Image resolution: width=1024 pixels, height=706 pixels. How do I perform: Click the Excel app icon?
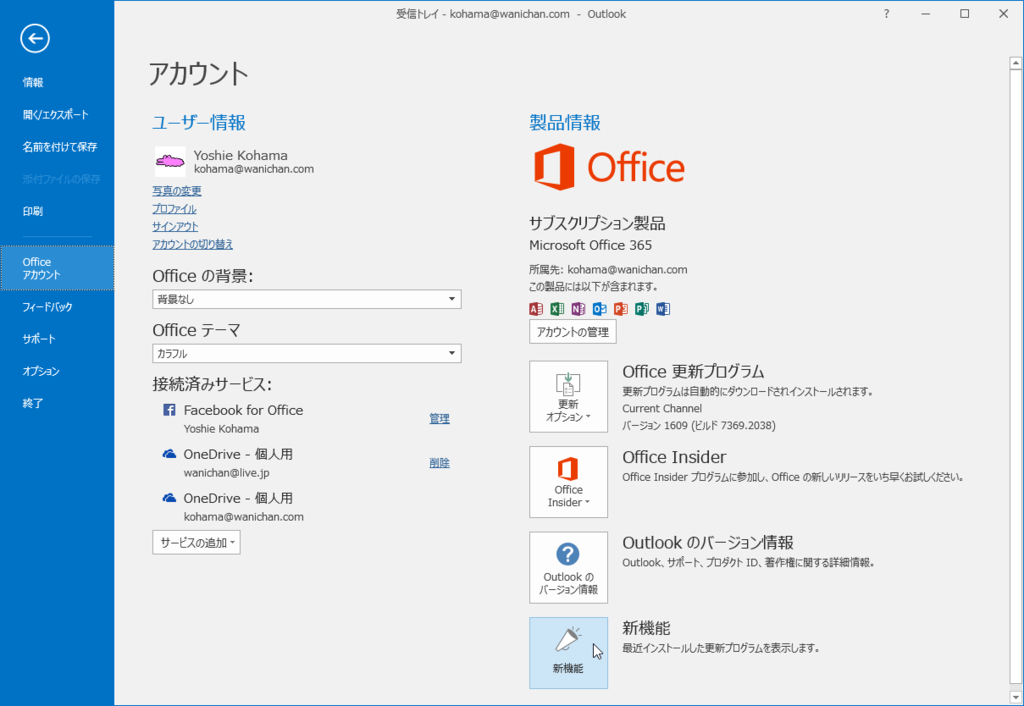pos(557,309)
